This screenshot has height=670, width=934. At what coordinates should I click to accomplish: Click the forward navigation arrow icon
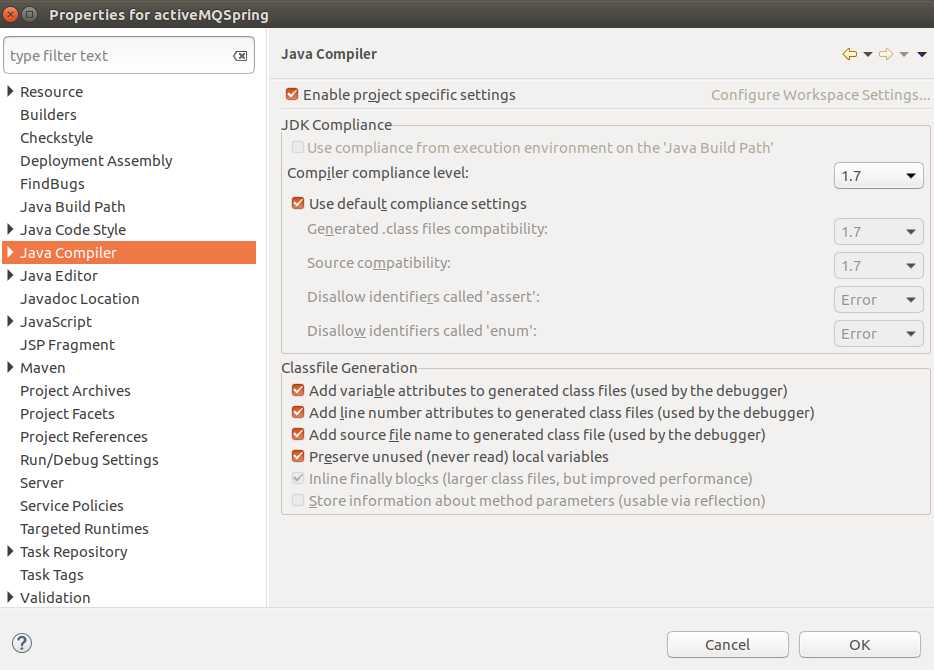point(885,54)
